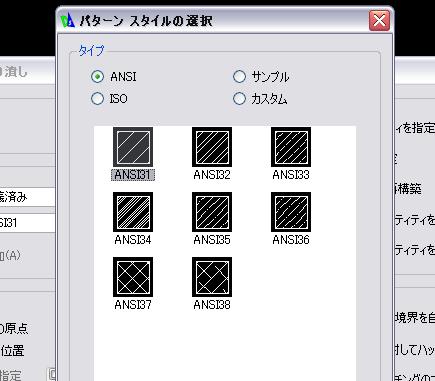This screenshot has height=381, width=435.
Task: Select the ANSI31 hatch pattern swatch
Action: 133,147
